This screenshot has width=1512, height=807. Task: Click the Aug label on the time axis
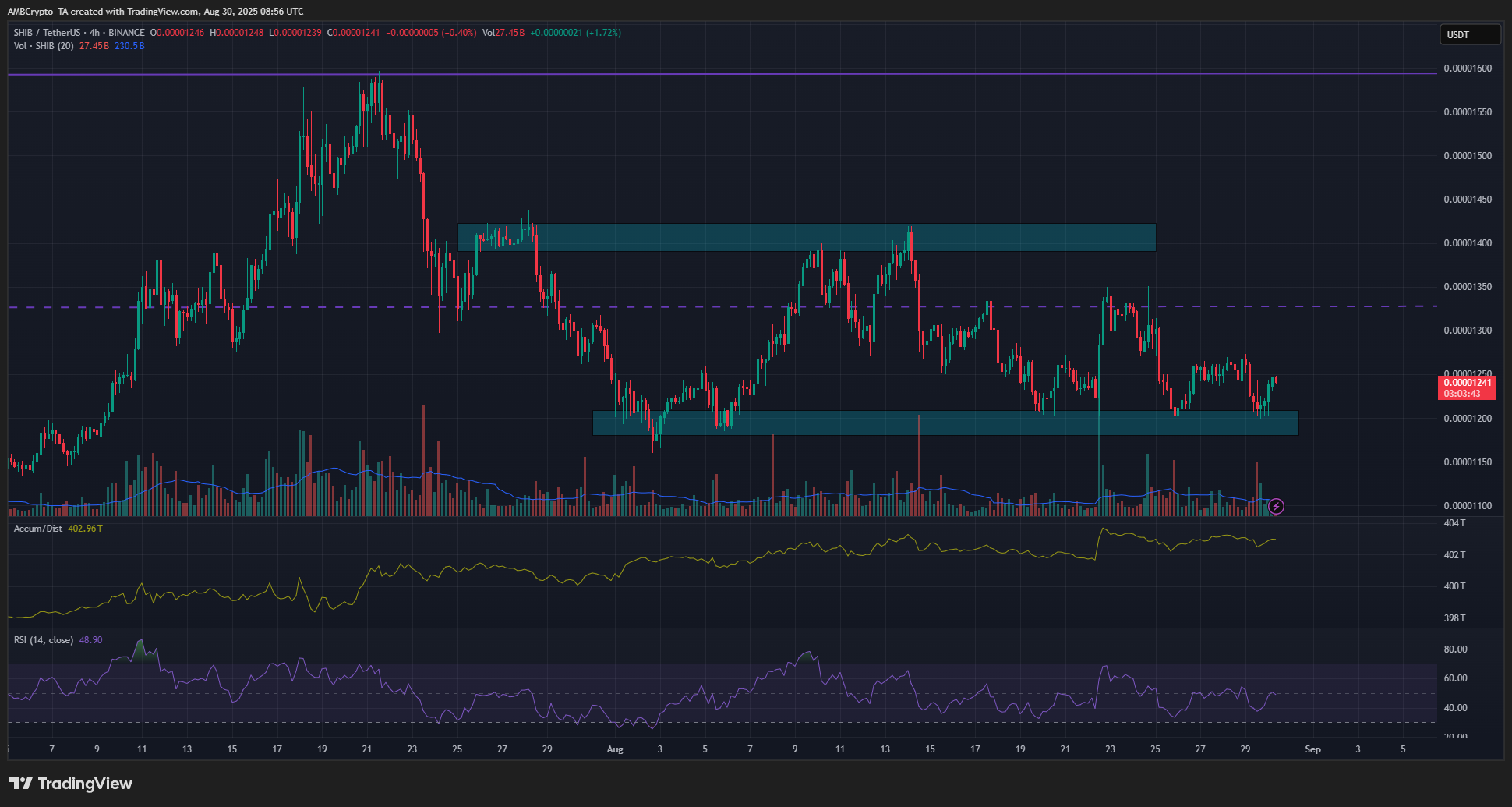pos(615,749)
